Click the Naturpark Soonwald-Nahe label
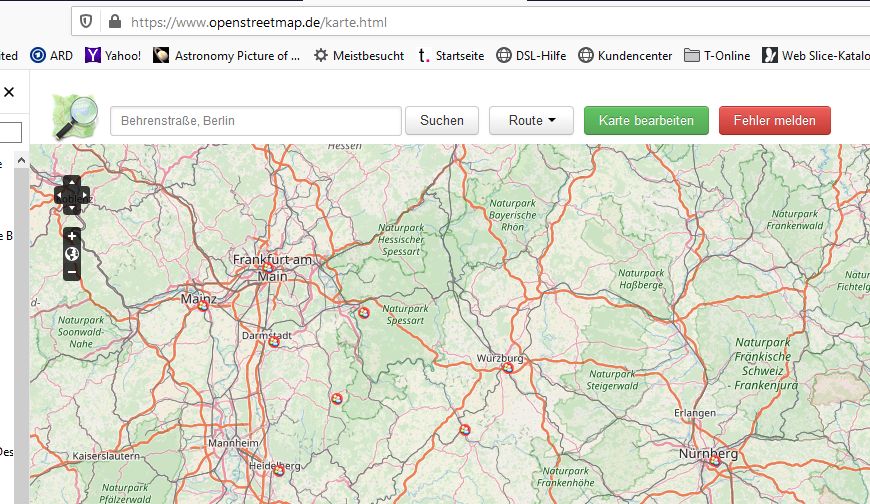 click(81, 332)
